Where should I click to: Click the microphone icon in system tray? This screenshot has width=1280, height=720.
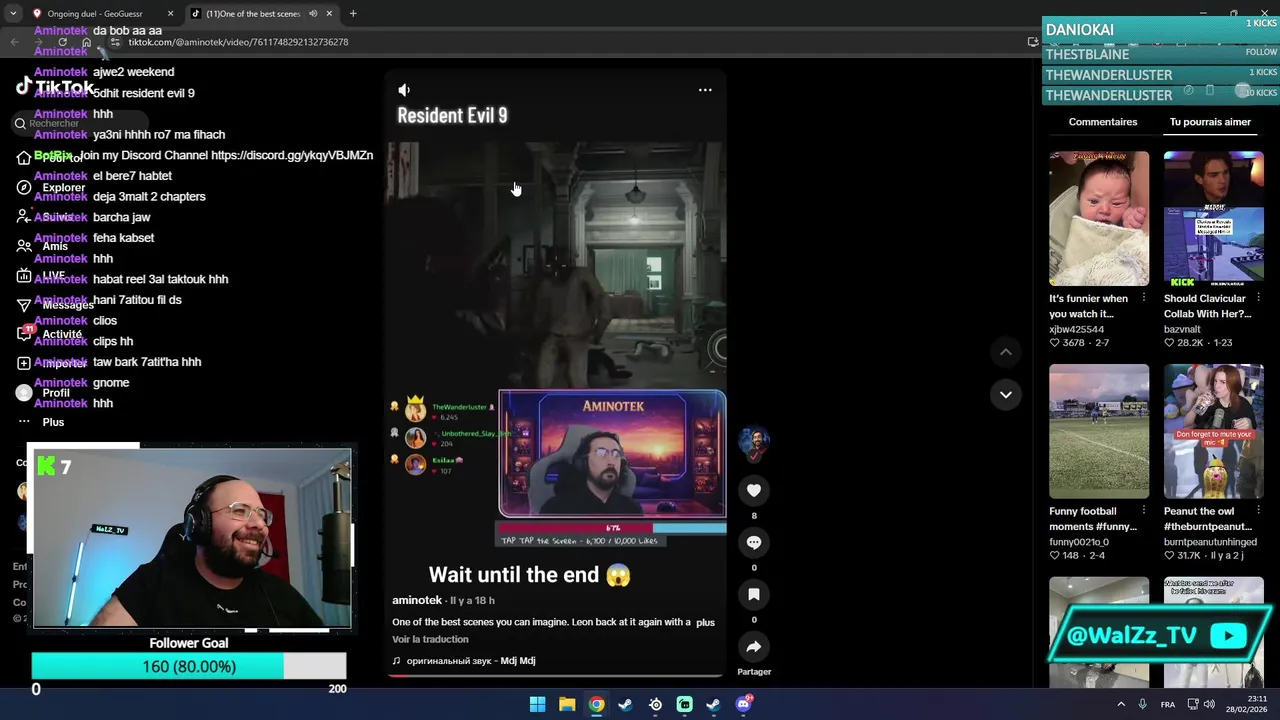[x=1142, y=705]
